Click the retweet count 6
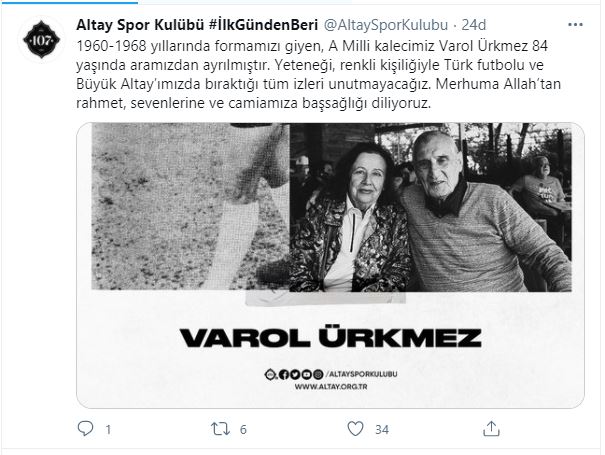This screenshot has width=605, height=455. [243, 429]
